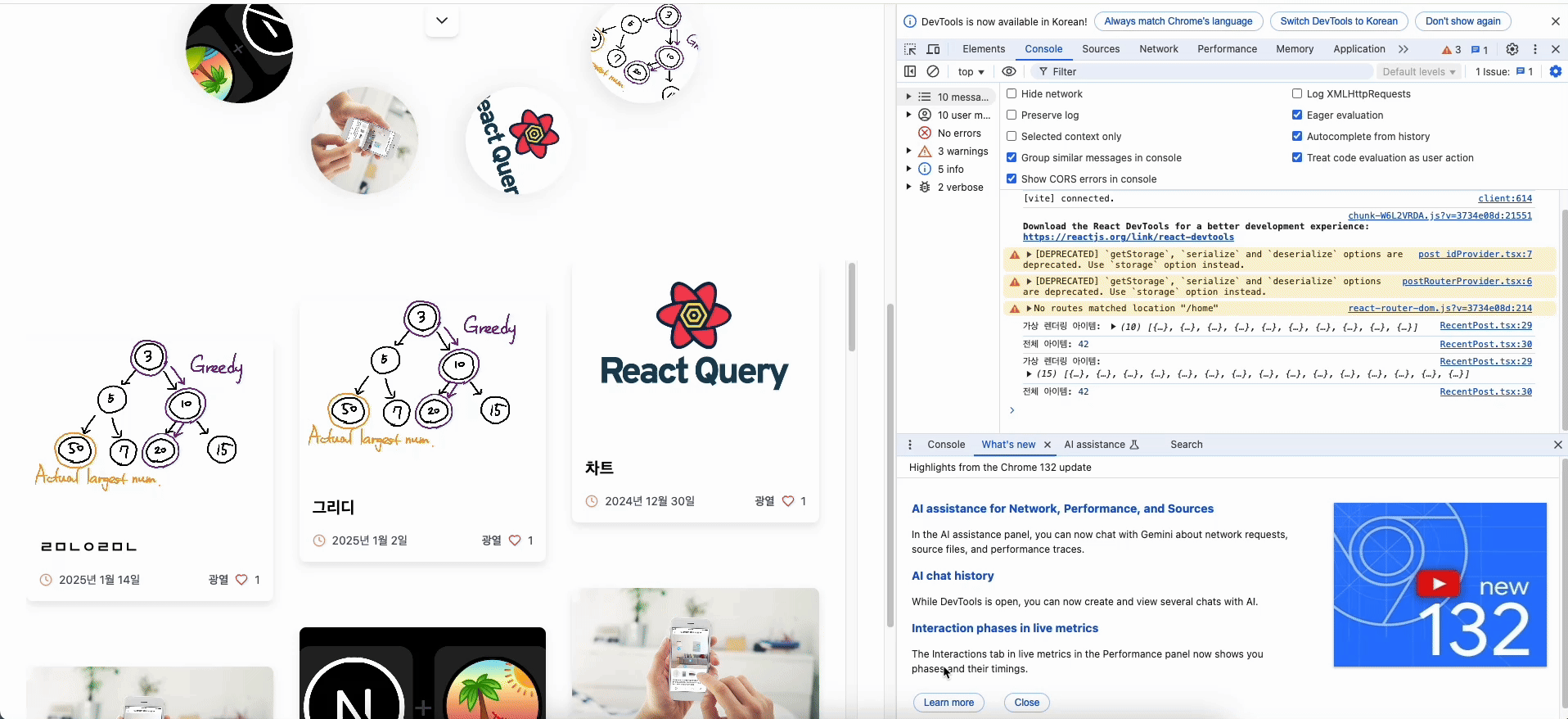Viewport: 1568px width, 719px height.
Task: Click the Chrome 132 video thumbnail
Action: tap(1440, 584)
